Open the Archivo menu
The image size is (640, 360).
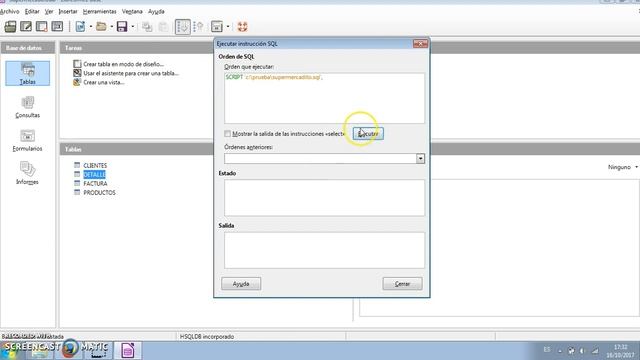(9, 11)
